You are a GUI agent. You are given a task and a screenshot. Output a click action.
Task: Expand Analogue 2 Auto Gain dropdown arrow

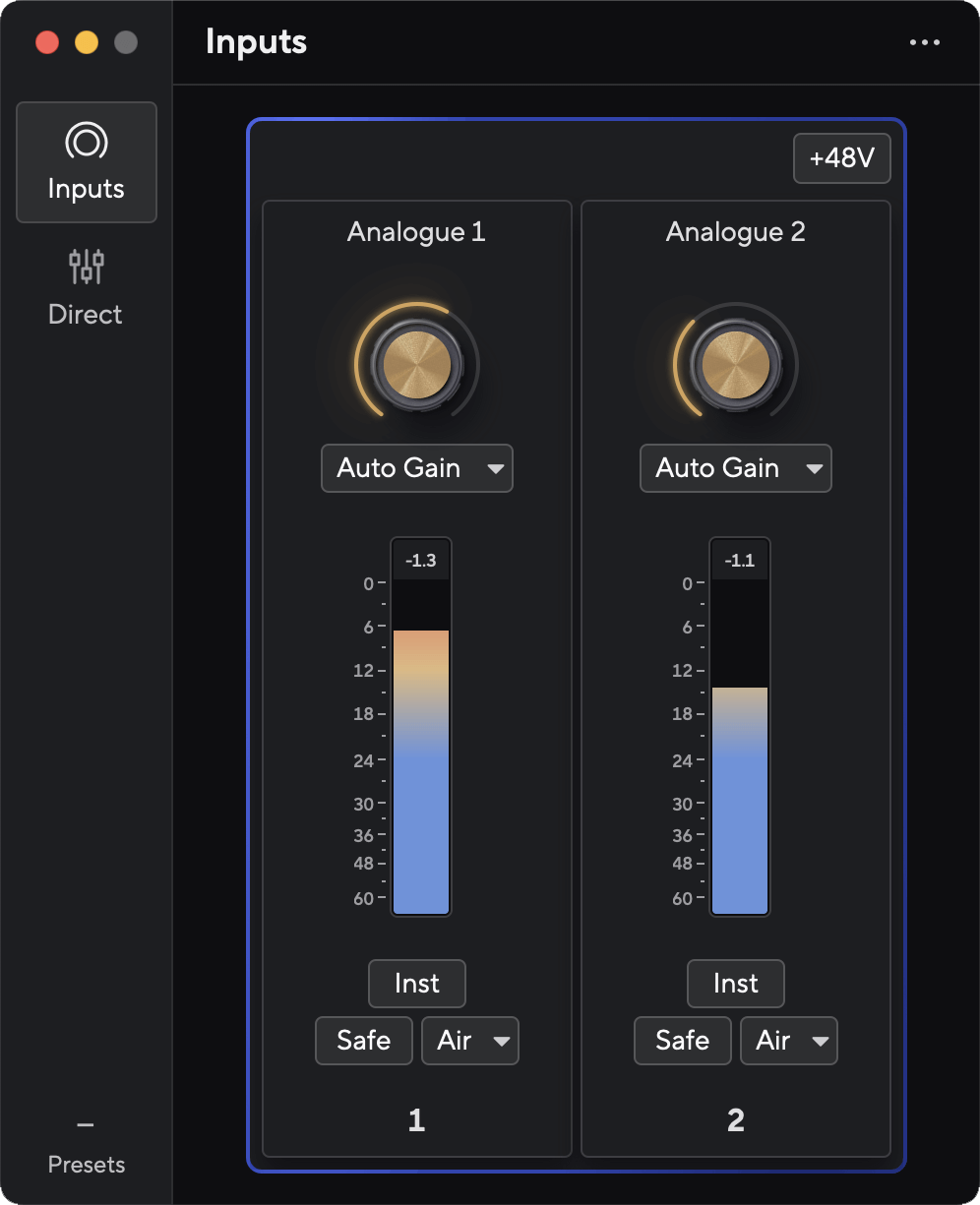click(x=814, y=468)
